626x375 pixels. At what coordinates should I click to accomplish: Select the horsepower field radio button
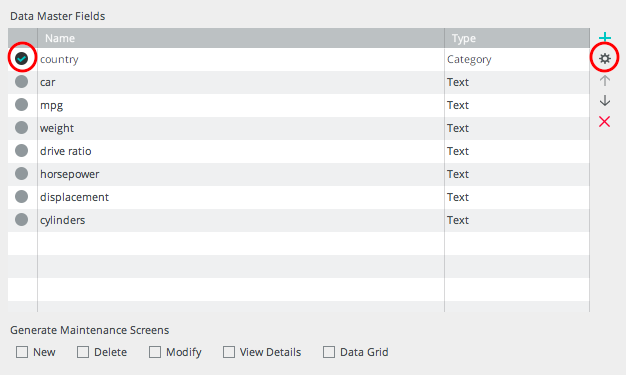click(22, 174)
